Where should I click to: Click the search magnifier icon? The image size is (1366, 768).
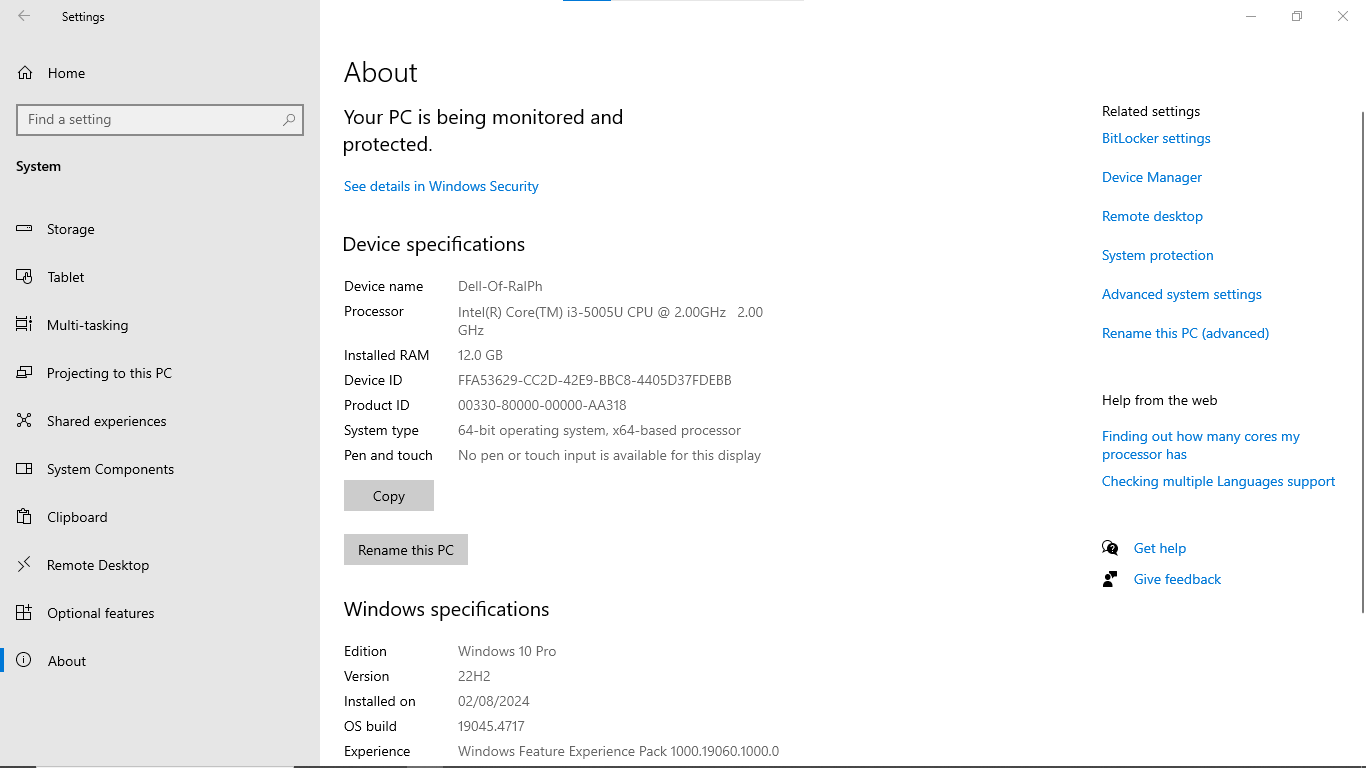click(x=289, y=119)
